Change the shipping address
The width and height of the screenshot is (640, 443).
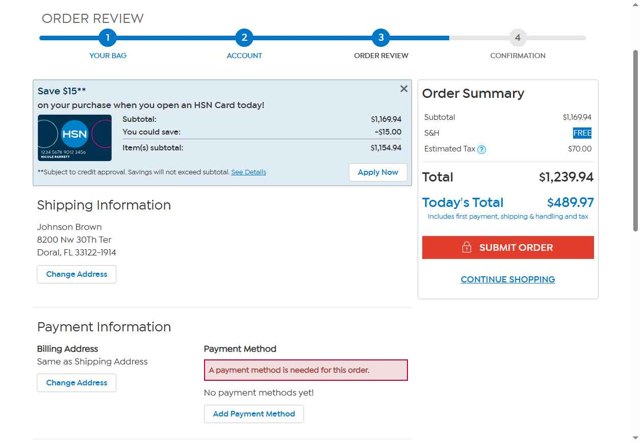(x=77, y=274)
